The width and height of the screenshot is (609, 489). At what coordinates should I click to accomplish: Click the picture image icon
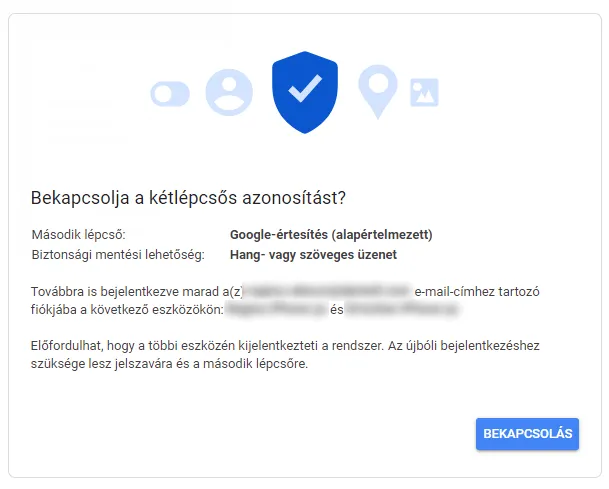pos(425,92)
